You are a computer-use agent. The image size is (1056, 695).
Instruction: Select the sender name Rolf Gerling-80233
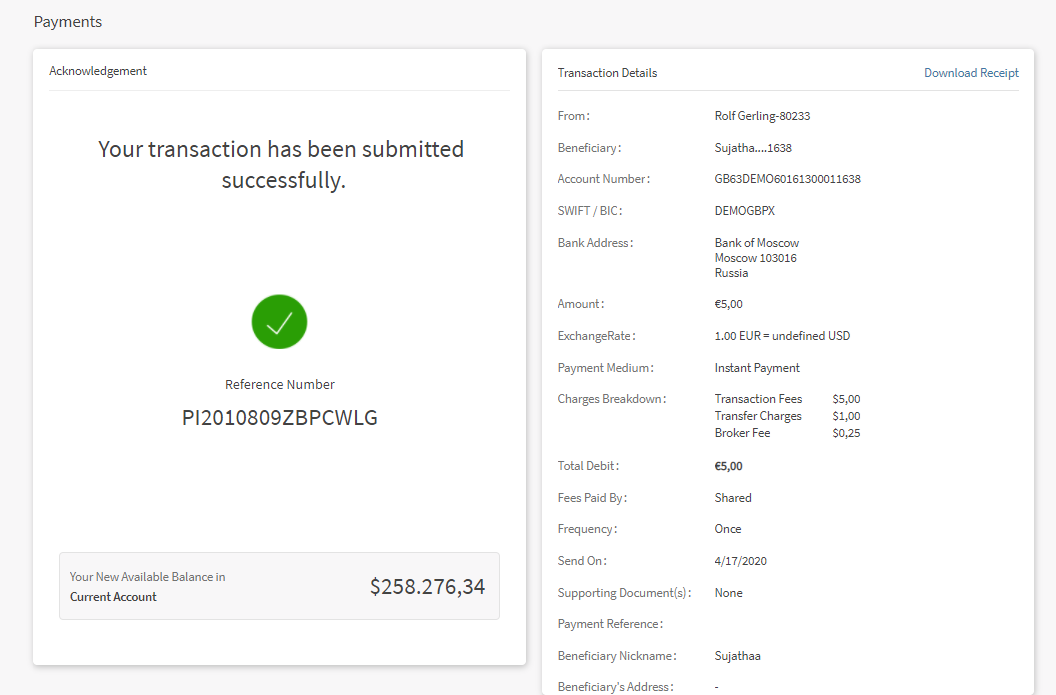pos(762,116)
